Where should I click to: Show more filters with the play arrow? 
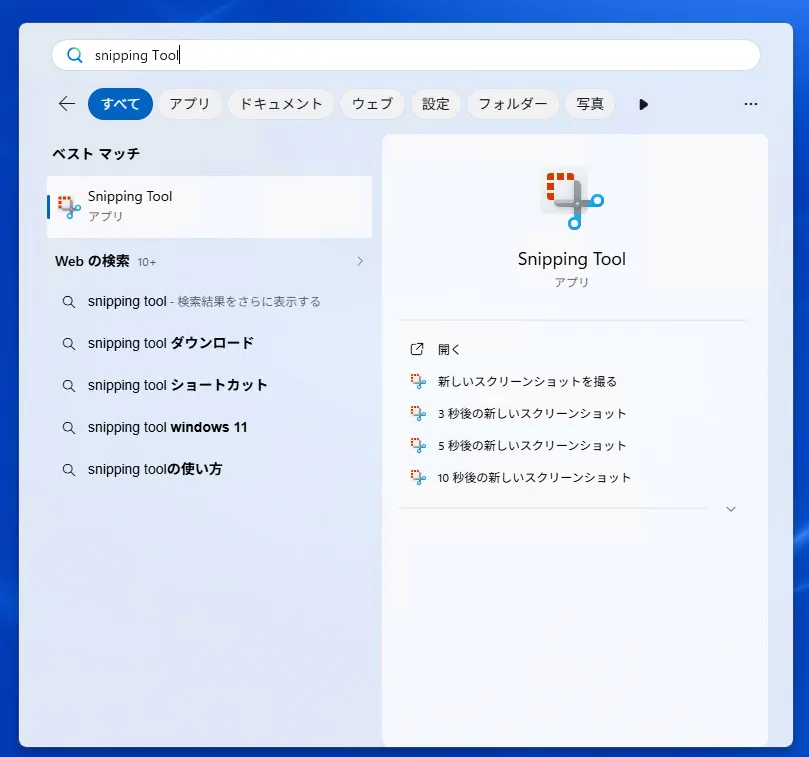[643, 104]
